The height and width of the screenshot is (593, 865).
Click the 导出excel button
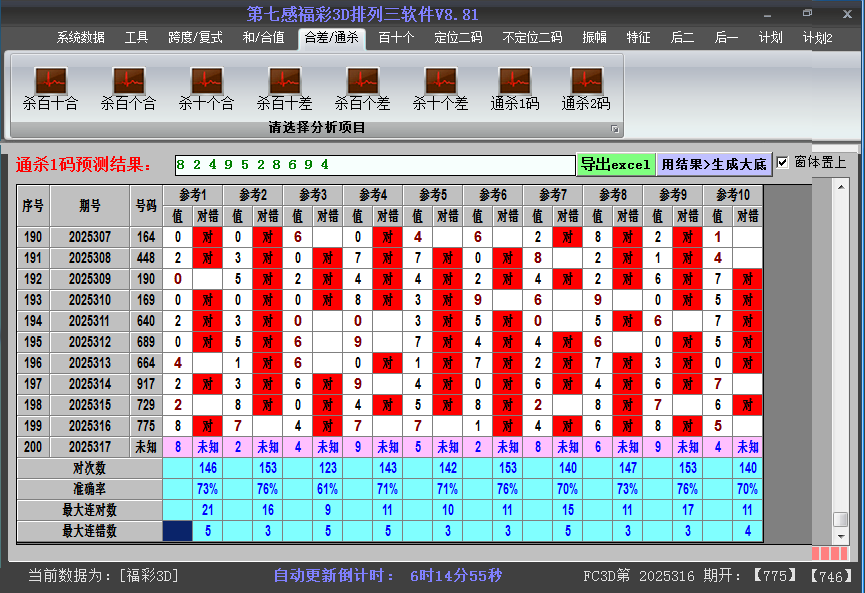pos(615,164)
